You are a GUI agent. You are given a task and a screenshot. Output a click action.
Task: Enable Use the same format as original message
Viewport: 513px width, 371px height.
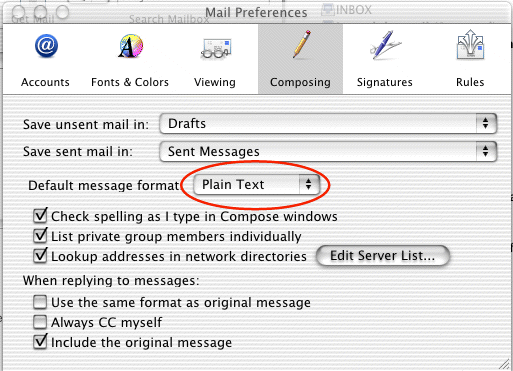coord(40,303)
